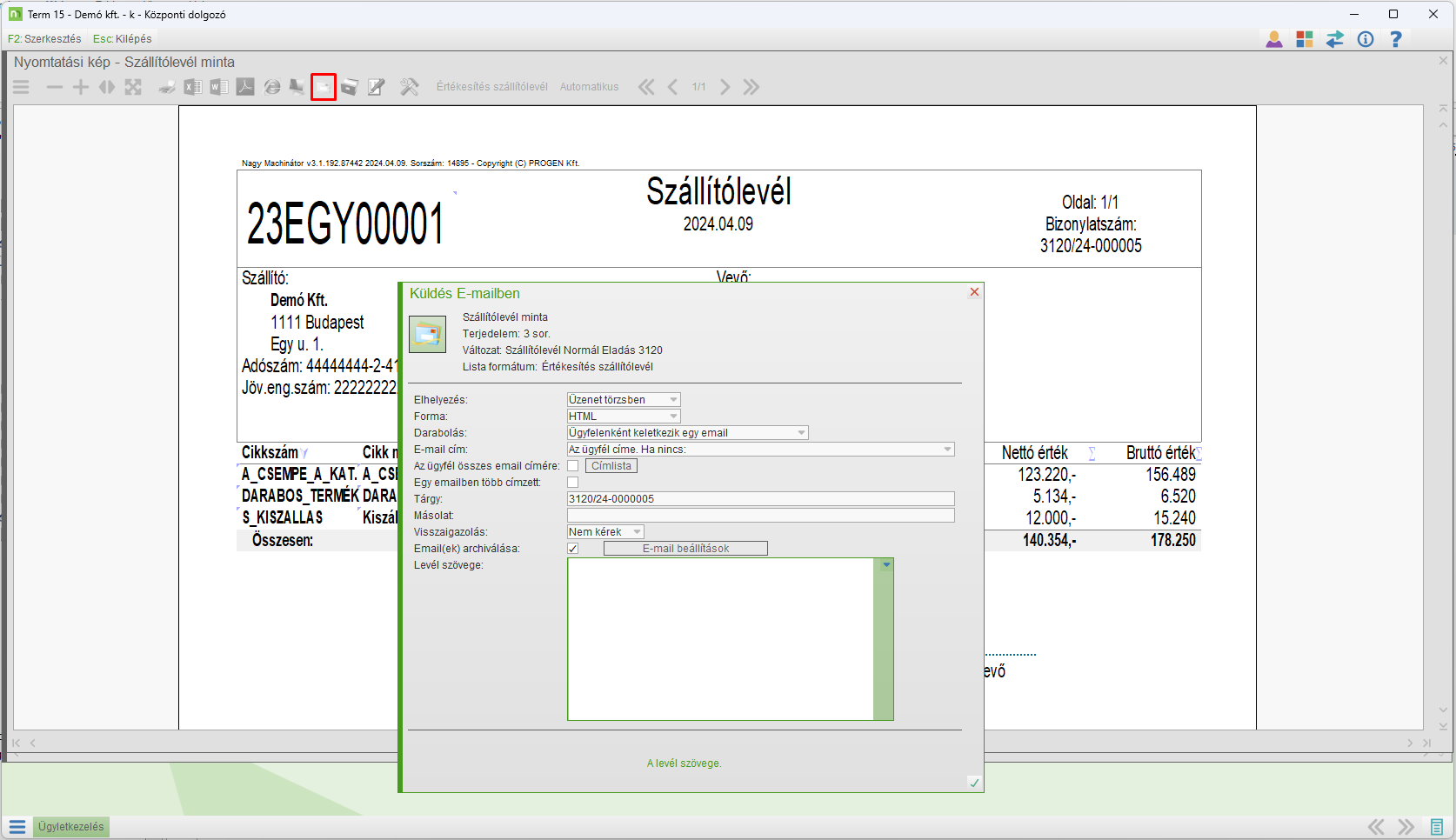The image size is (1456, 840).
Task: Open the wrench and hammer settings tool
Action: tap(409, 87)
